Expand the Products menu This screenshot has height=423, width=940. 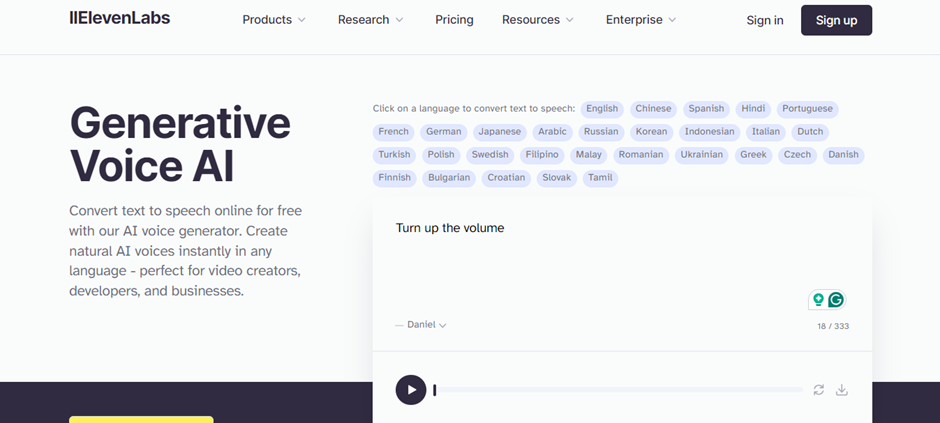tap(274, 20)
